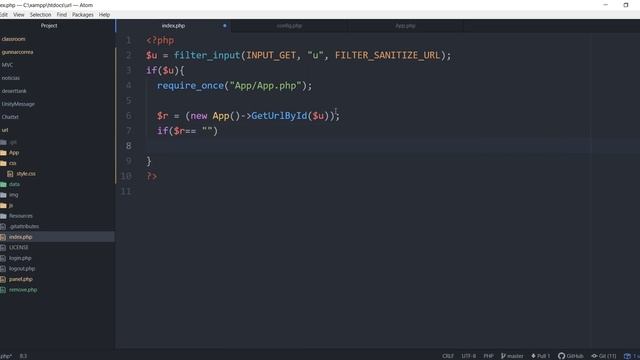Select the UnityMessage project folder
Image resolution: width=640 pixels, height=360 pixels.
(18, 104)
